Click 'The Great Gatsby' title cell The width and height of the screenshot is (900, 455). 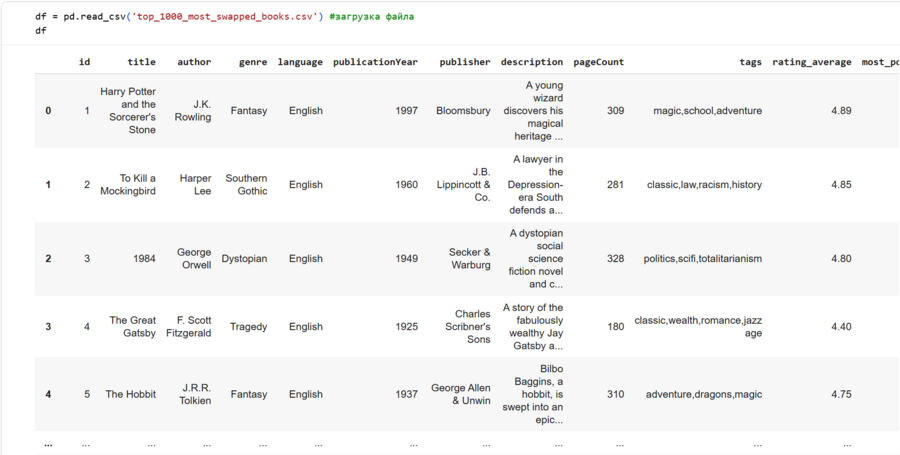click(x=133, y=327)
